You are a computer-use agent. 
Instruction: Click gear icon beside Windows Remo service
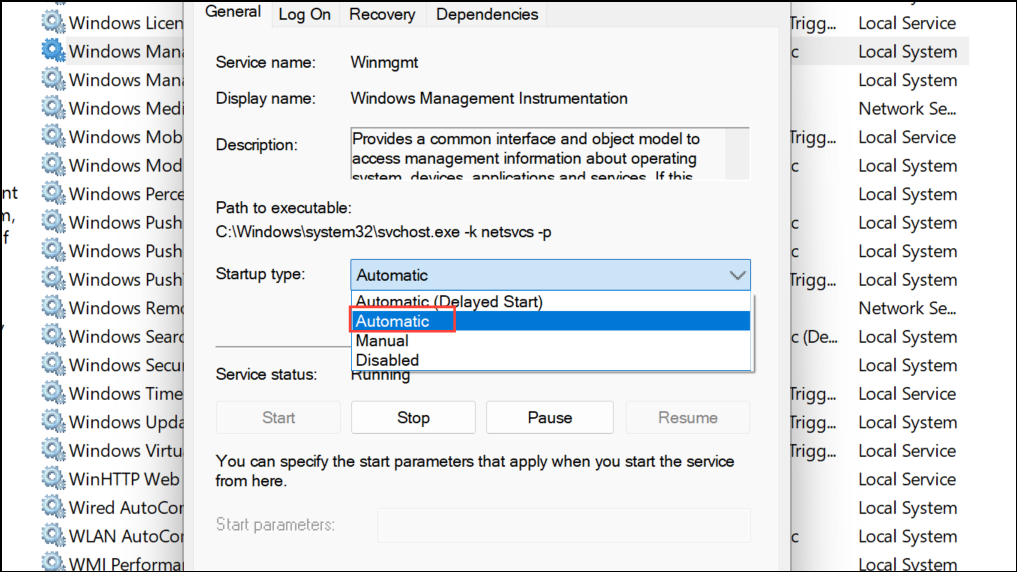pos(53,307)
